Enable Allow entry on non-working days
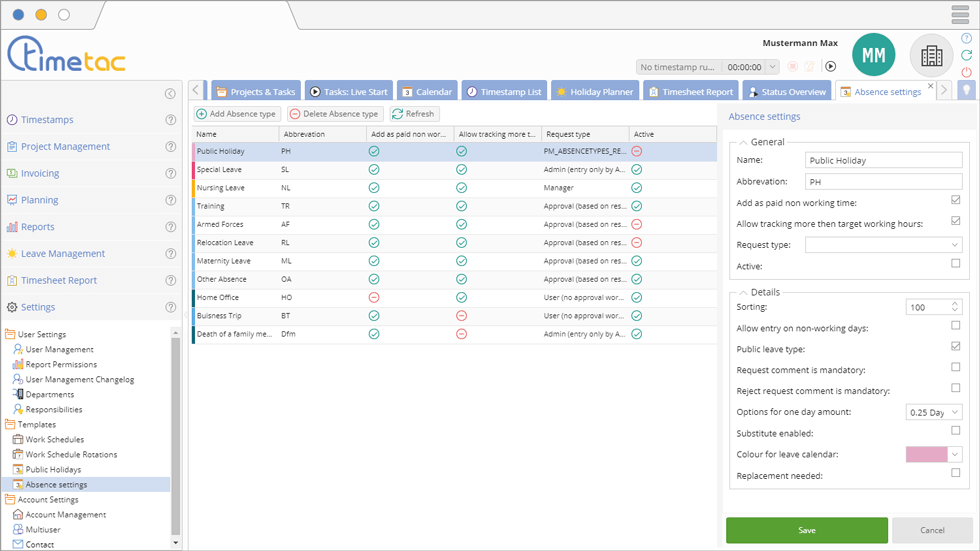This screenshot has width=980, height=551. tap(955, 326)
